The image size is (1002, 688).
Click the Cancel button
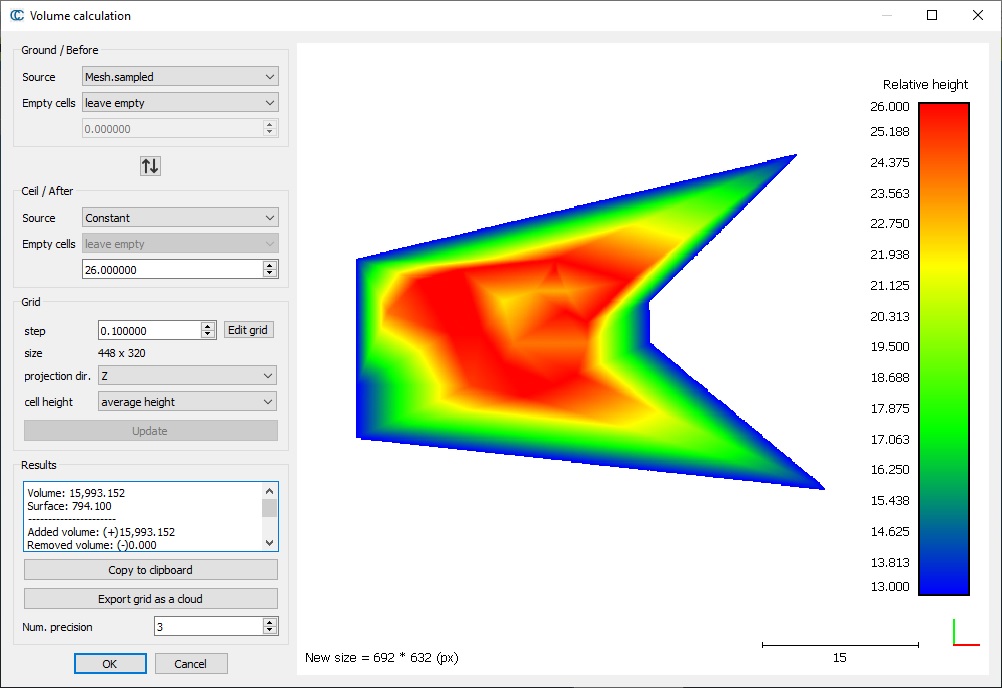190,664
